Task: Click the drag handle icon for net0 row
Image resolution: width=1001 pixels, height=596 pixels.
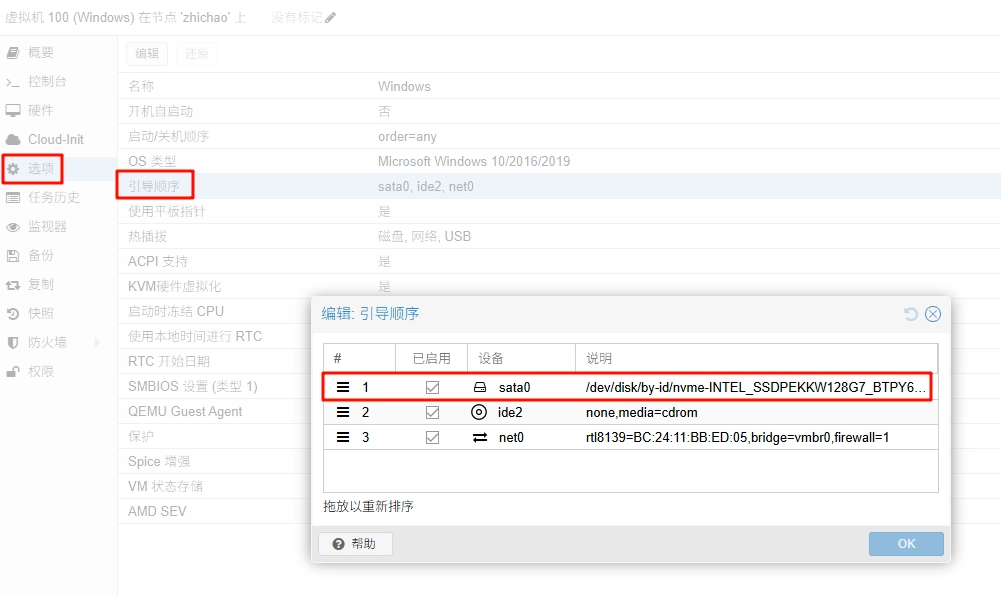Action: 343,437
